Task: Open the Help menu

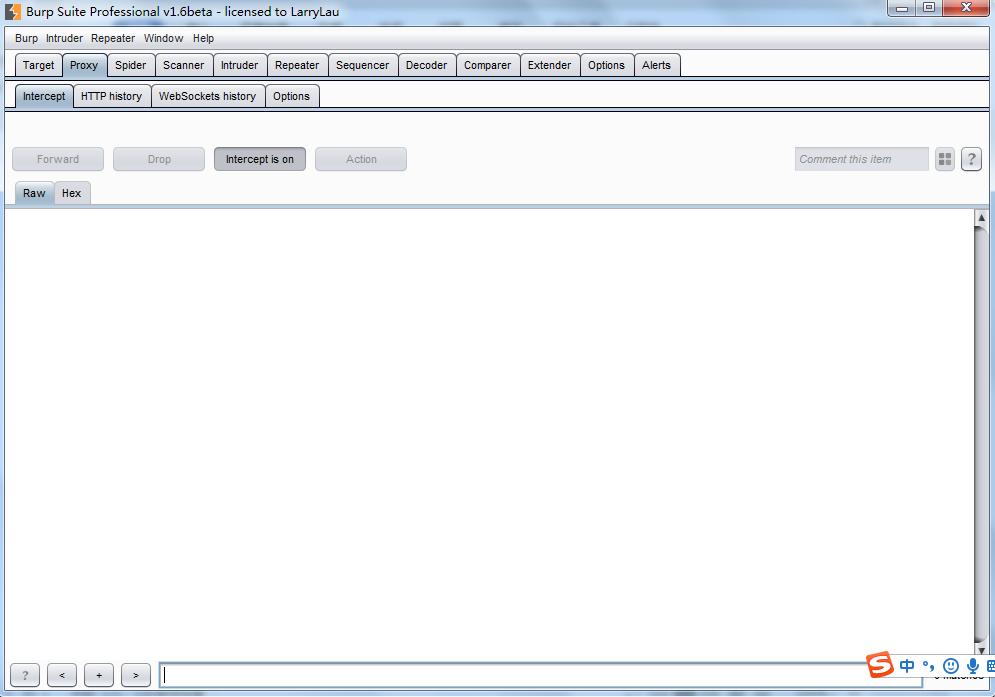Action: (x=203, y=38)
